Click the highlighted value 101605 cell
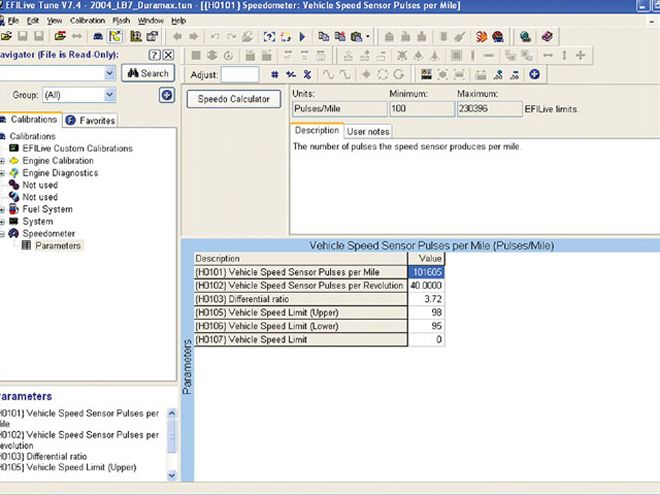Viewport: 660px width, 495px height. coord(426,272)
